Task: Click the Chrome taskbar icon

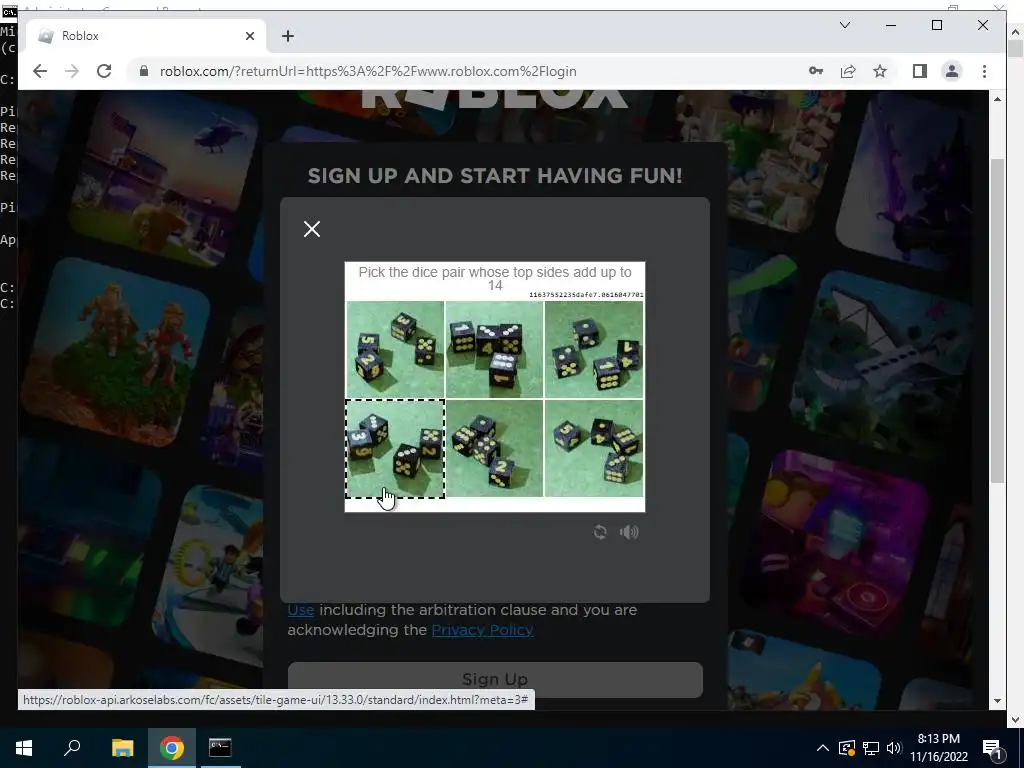Action: [172, 748]
